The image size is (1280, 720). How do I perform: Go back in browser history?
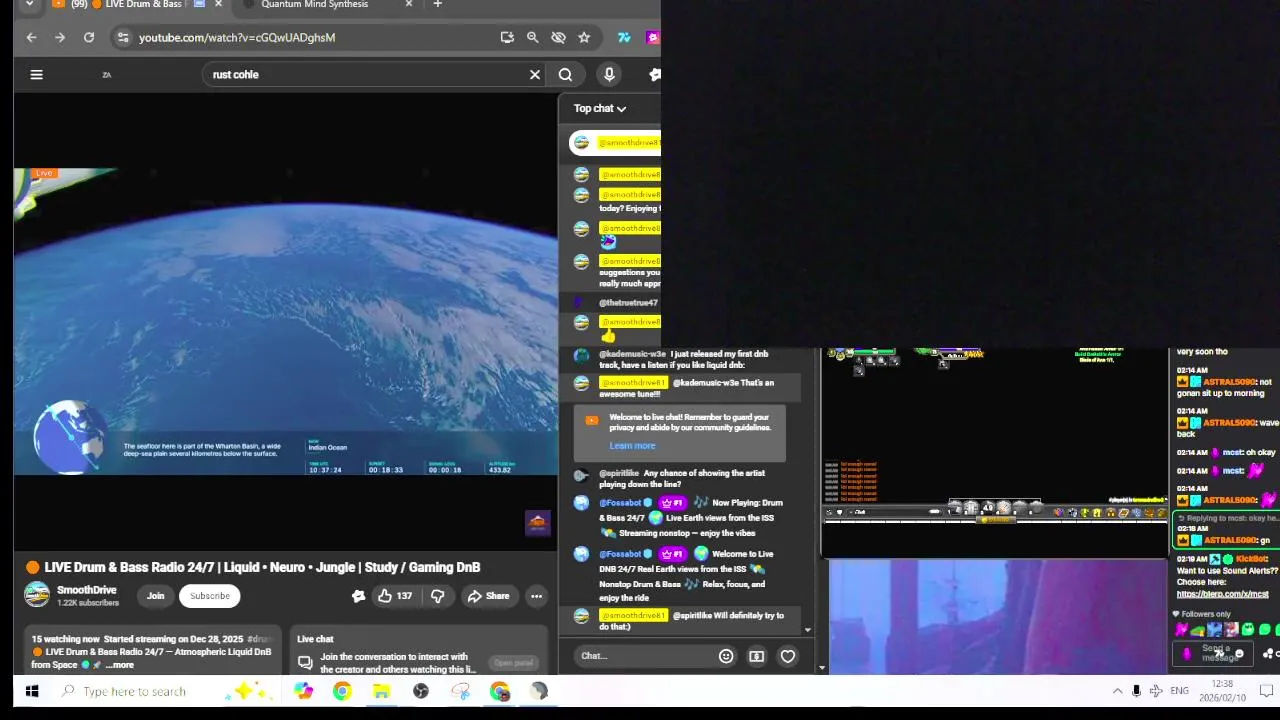(x=31, y=37)
